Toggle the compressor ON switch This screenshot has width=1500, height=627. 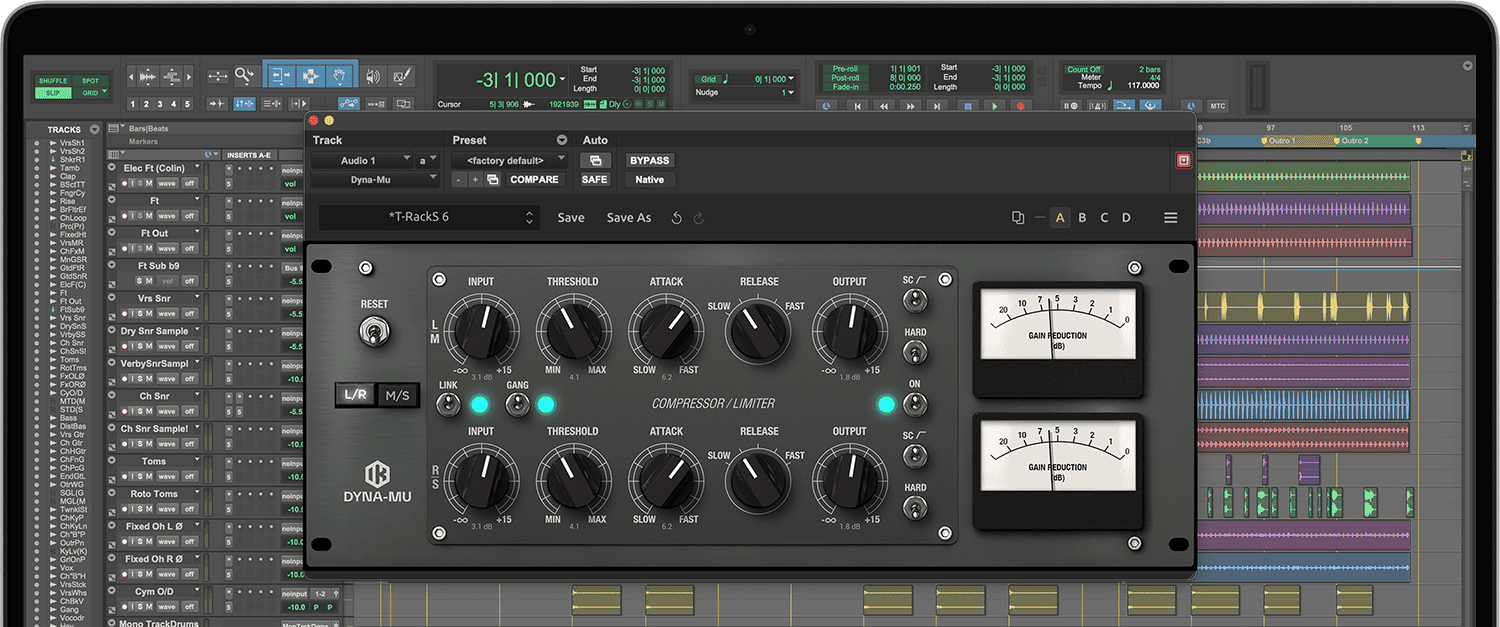pyautogui.click(x=914, y=404)
